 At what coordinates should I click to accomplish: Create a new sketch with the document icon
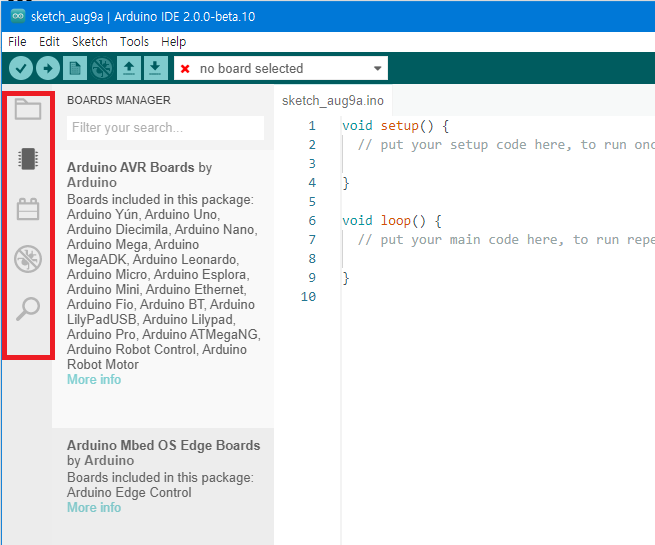75,68
